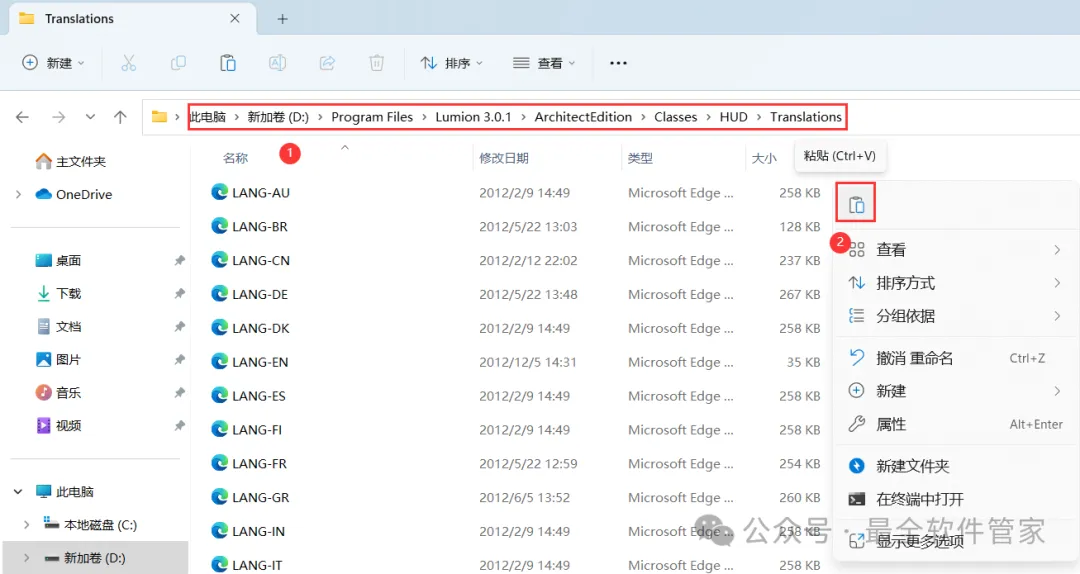Viewport: 1080px width, 574px height.
Task: Open the three-dots more options menu
Action: (619, 63)
